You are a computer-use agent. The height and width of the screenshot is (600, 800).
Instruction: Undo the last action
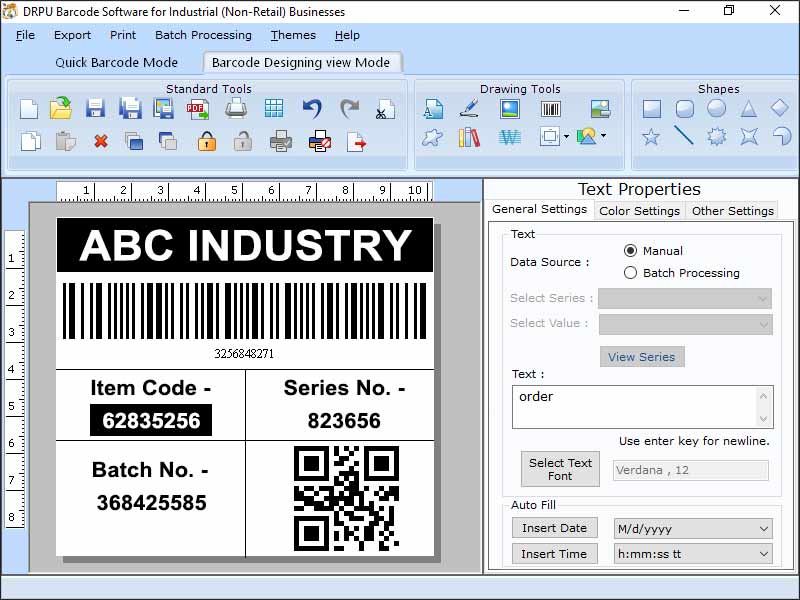click(312, 108)
